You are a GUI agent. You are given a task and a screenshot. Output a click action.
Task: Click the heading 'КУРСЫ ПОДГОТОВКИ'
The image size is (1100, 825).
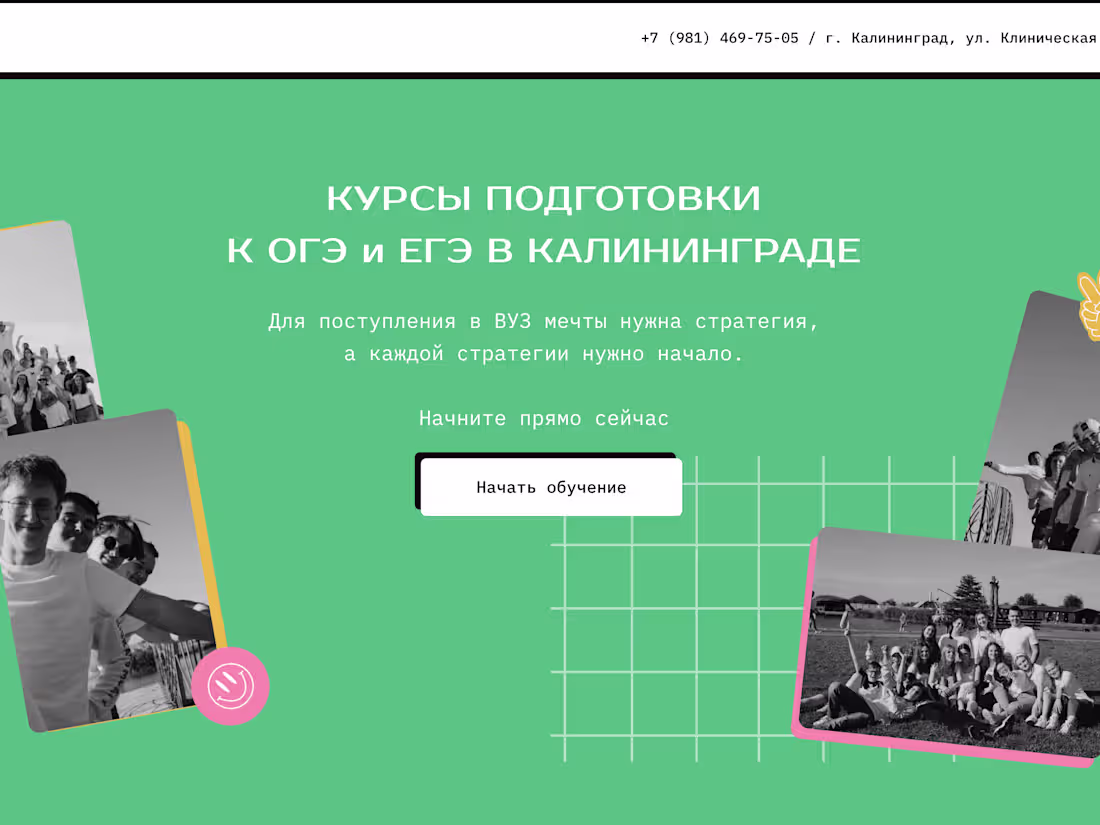(544, 198)
